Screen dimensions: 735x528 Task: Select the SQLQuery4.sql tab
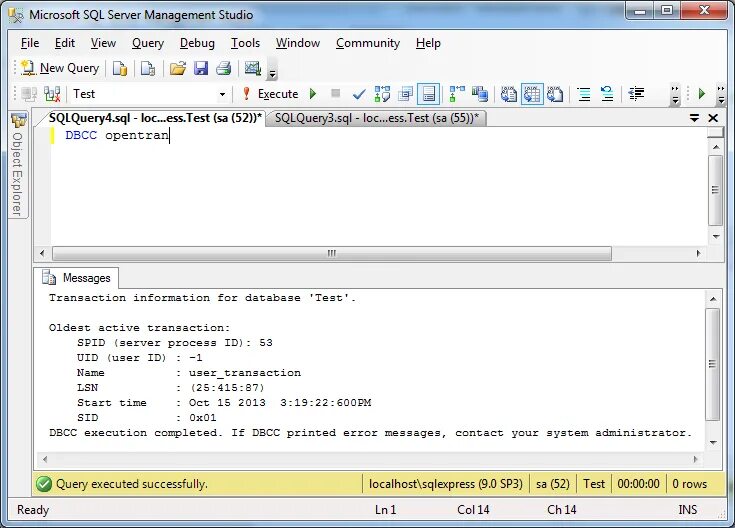(x=155, y=118)
